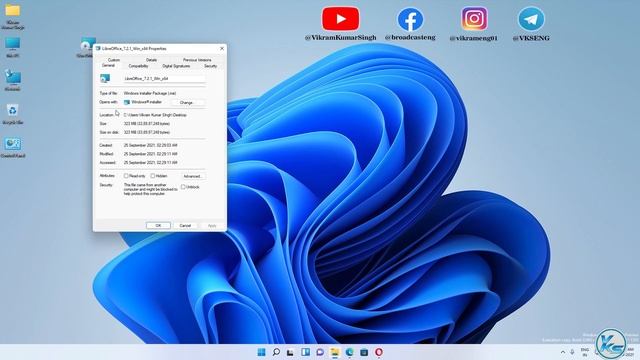Open File Explorer from the taskbar
Viewport: 640px width, 360px height.
[x=335, y=352]
